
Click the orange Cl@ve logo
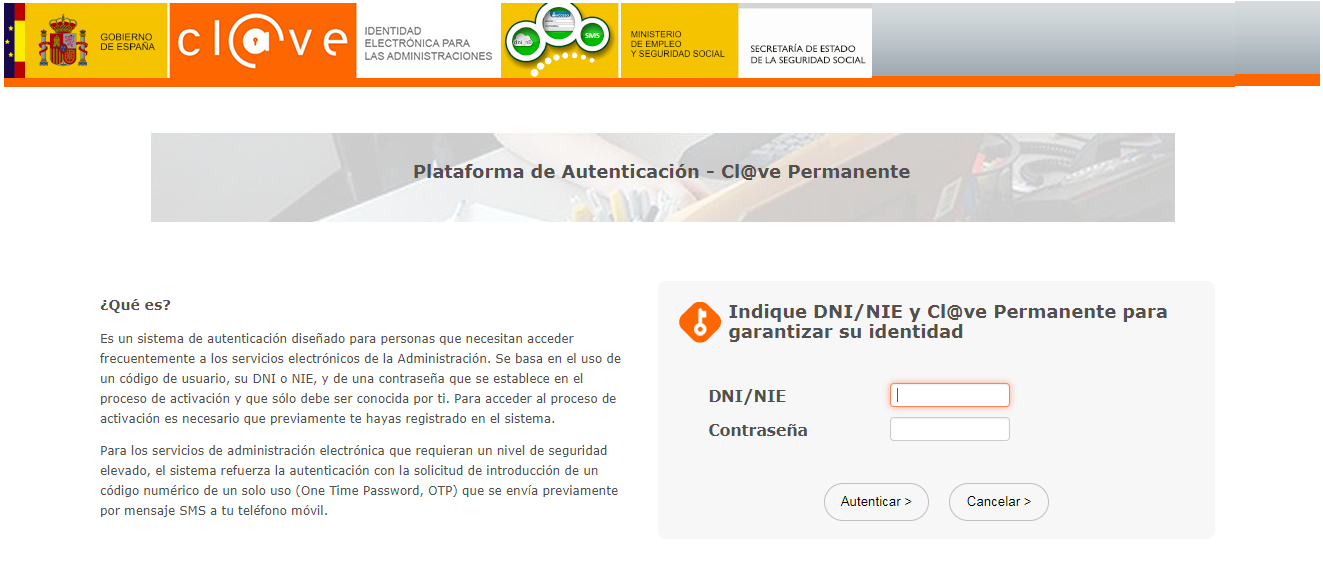(263, 41)
